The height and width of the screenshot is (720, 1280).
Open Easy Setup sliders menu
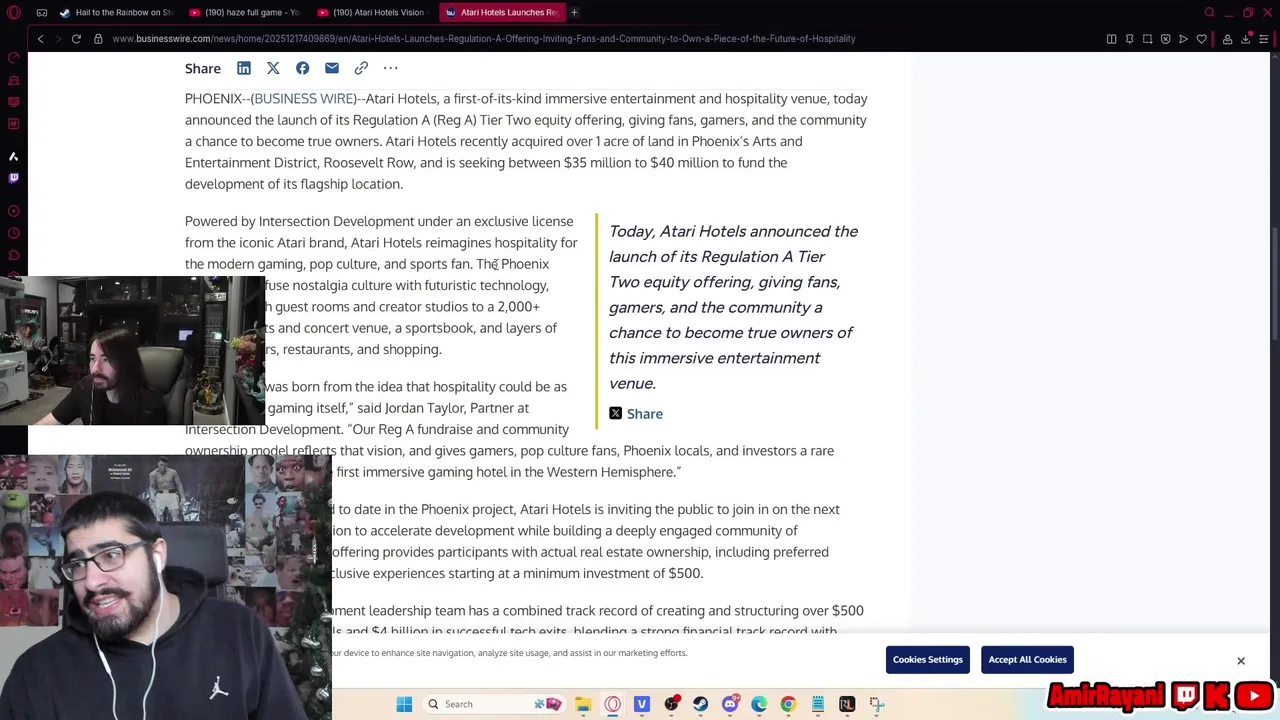pyautogui.click(x=1264, y=39)
